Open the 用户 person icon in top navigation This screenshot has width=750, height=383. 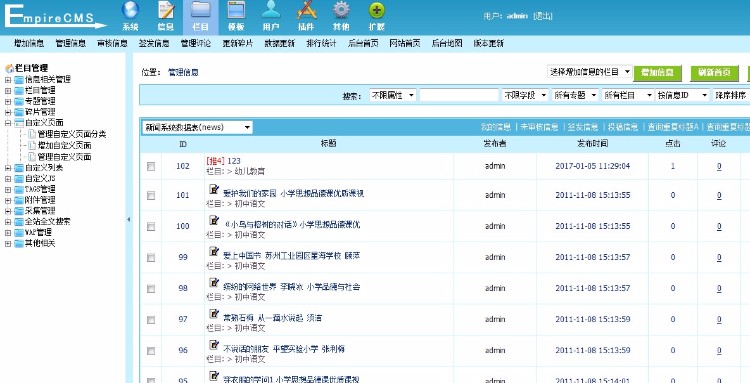(x=271, y=10)
